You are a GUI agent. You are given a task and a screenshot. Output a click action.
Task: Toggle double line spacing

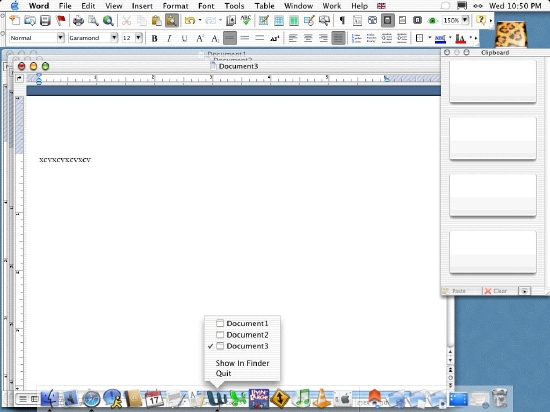click(260, 38)
